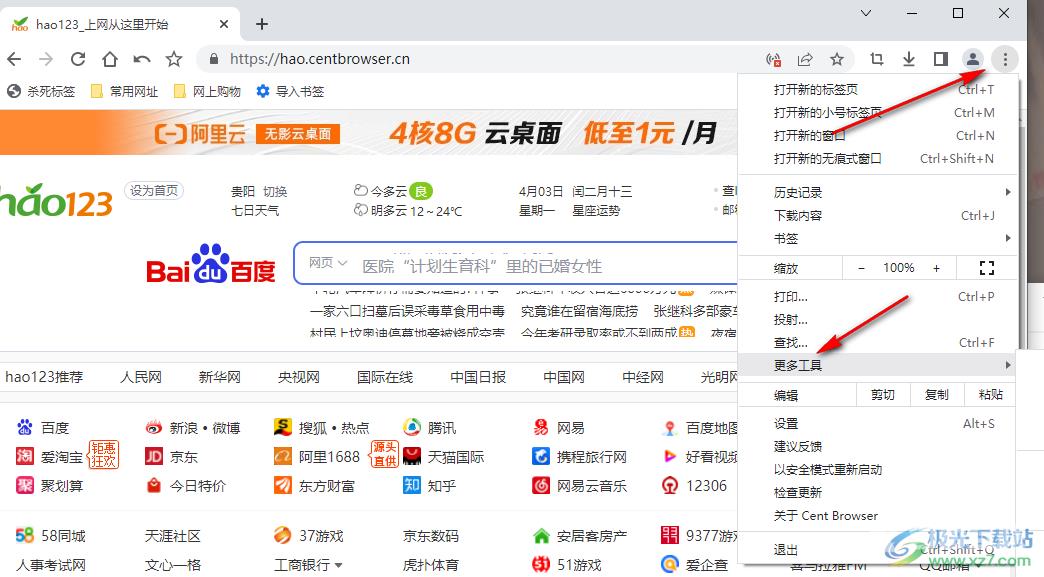The image size is (1044, 577).
Task: Click the forward navigation arrow
Action: [x=46, y=59]
